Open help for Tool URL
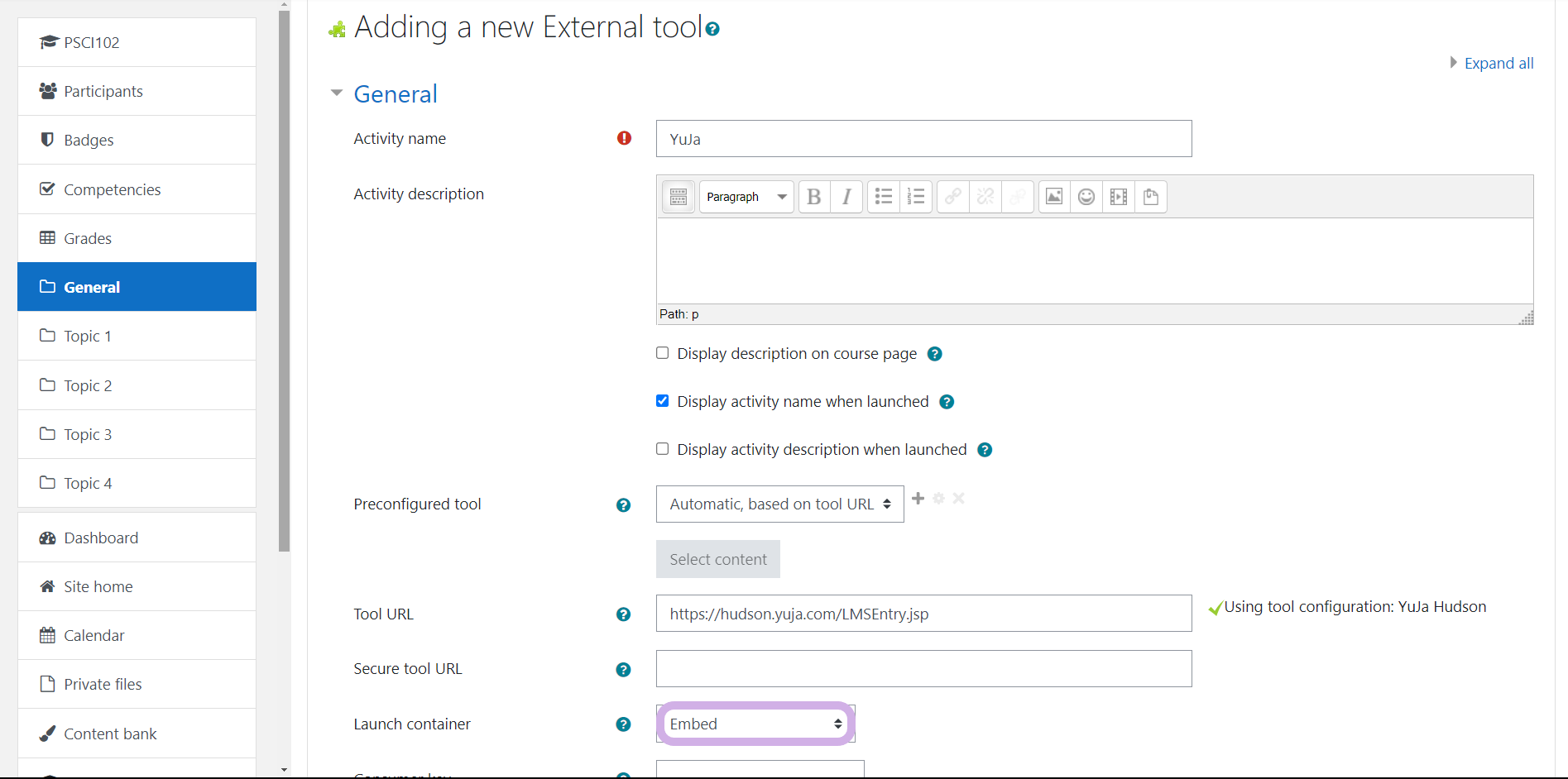Viewport: 1568px width, 779px height. [x=623, y=614]
